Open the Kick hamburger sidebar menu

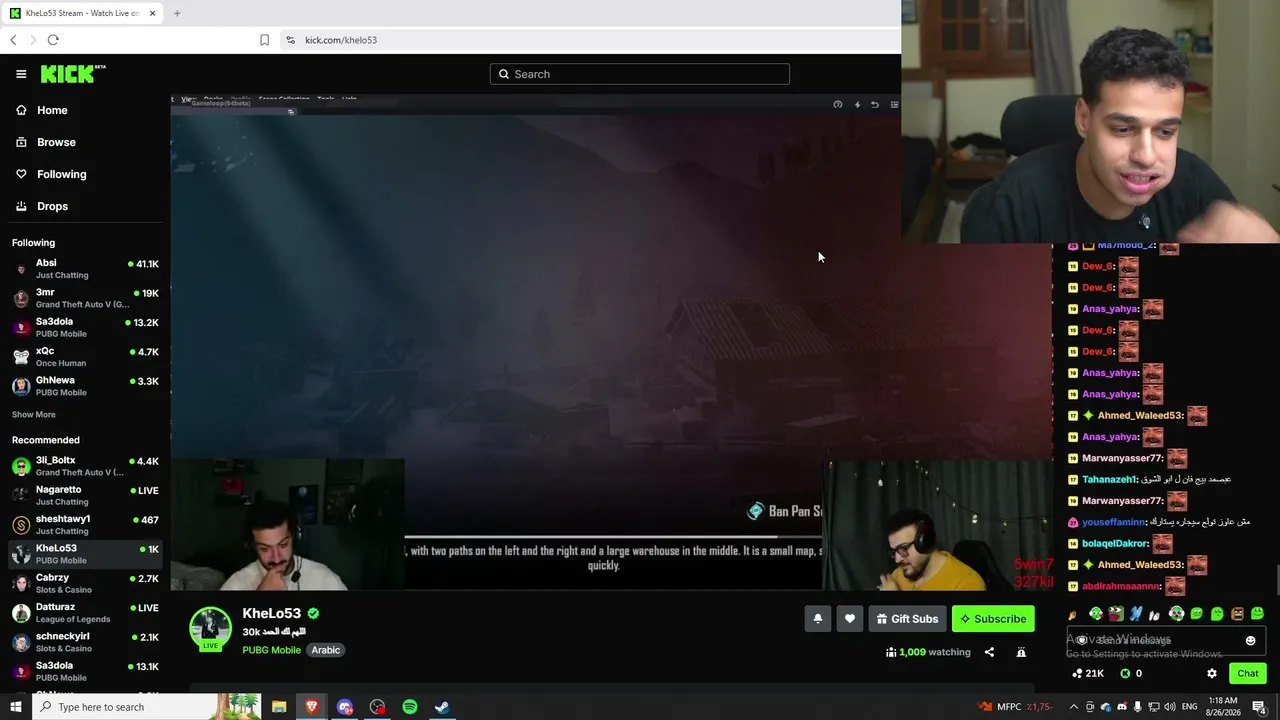click(21, 74)
